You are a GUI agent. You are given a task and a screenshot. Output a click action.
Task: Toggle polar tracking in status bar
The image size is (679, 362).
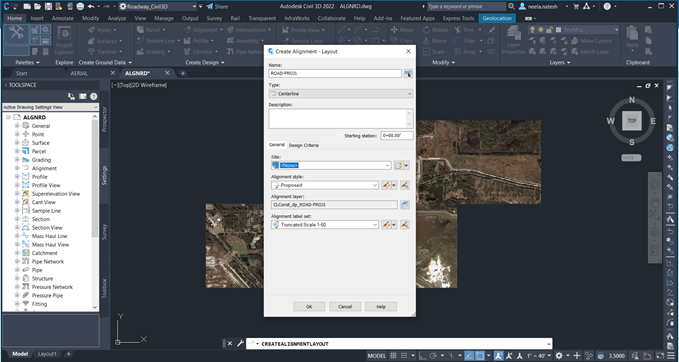(433, 356)
